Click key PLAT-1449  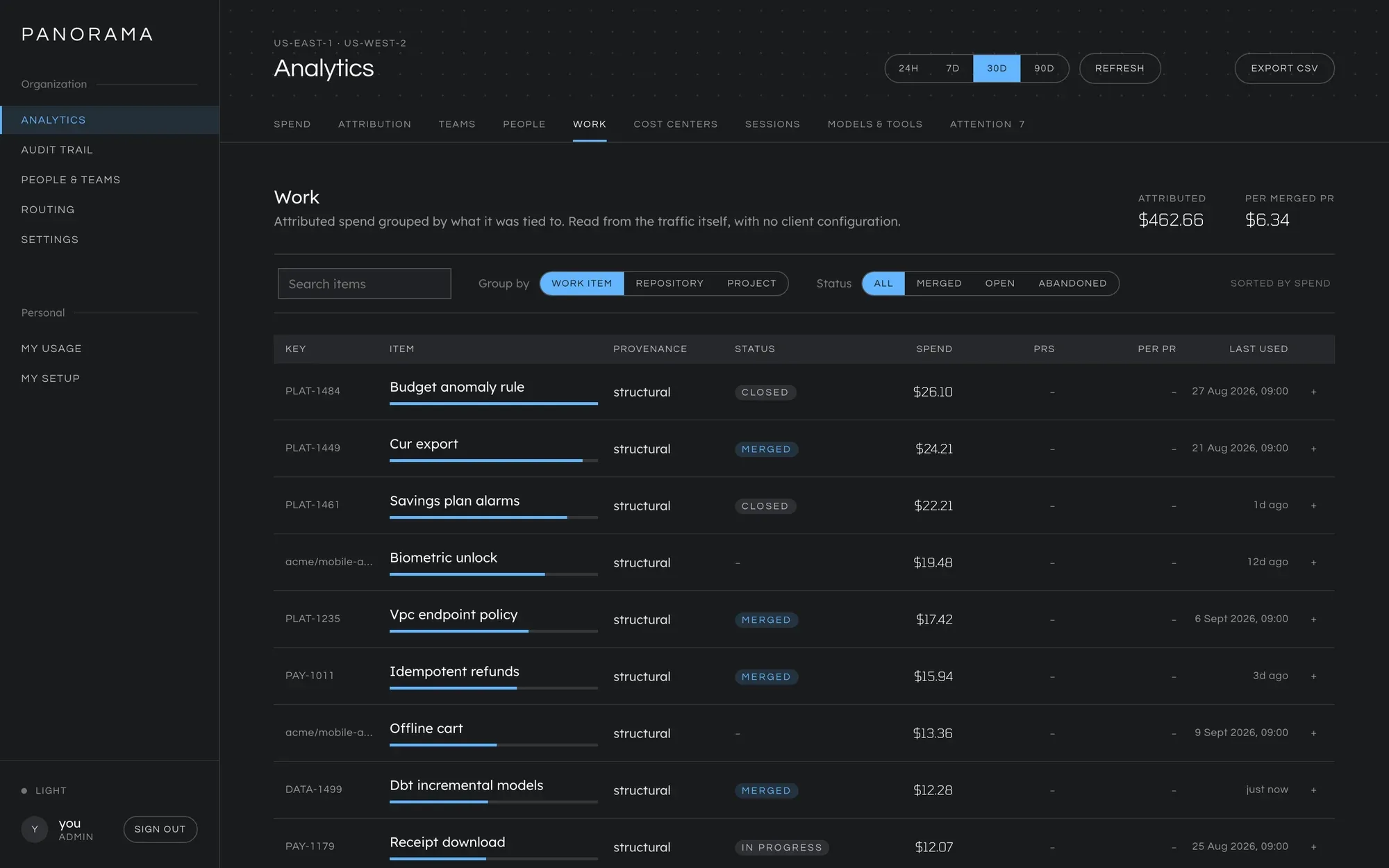pos(313,448)
